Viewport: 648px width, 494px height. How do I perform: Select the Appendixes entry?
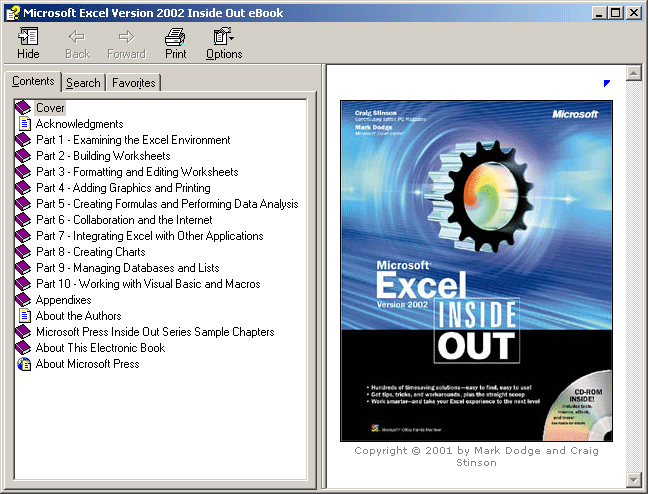tap(64, 300)
